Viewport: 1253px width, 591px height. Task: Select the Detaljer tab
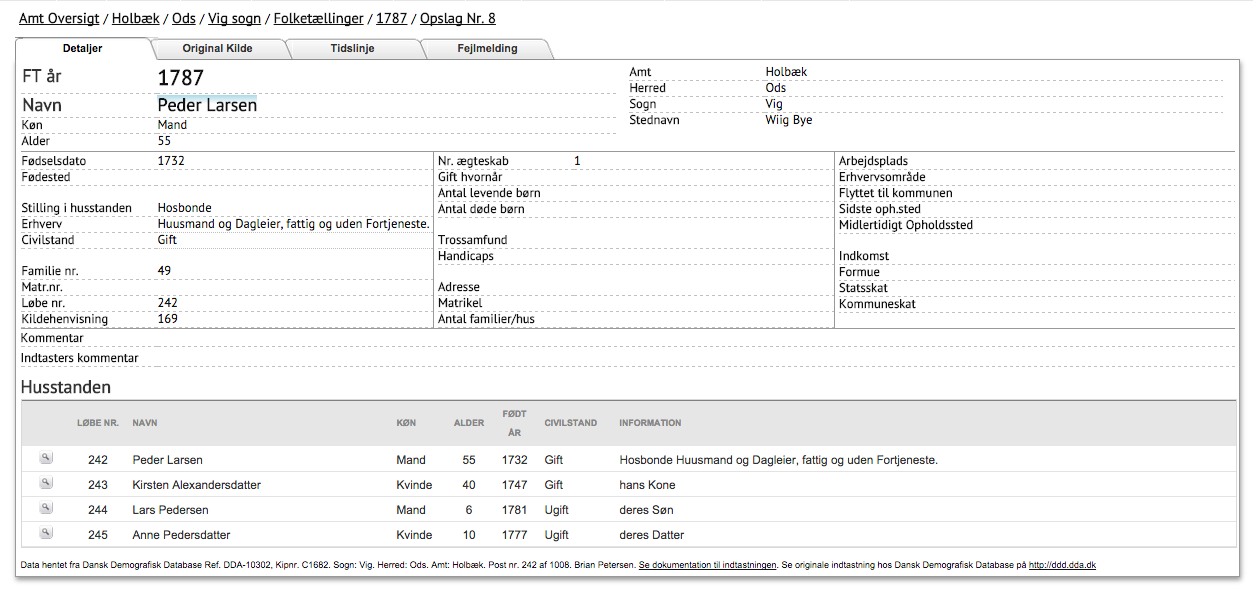(82, 48)
